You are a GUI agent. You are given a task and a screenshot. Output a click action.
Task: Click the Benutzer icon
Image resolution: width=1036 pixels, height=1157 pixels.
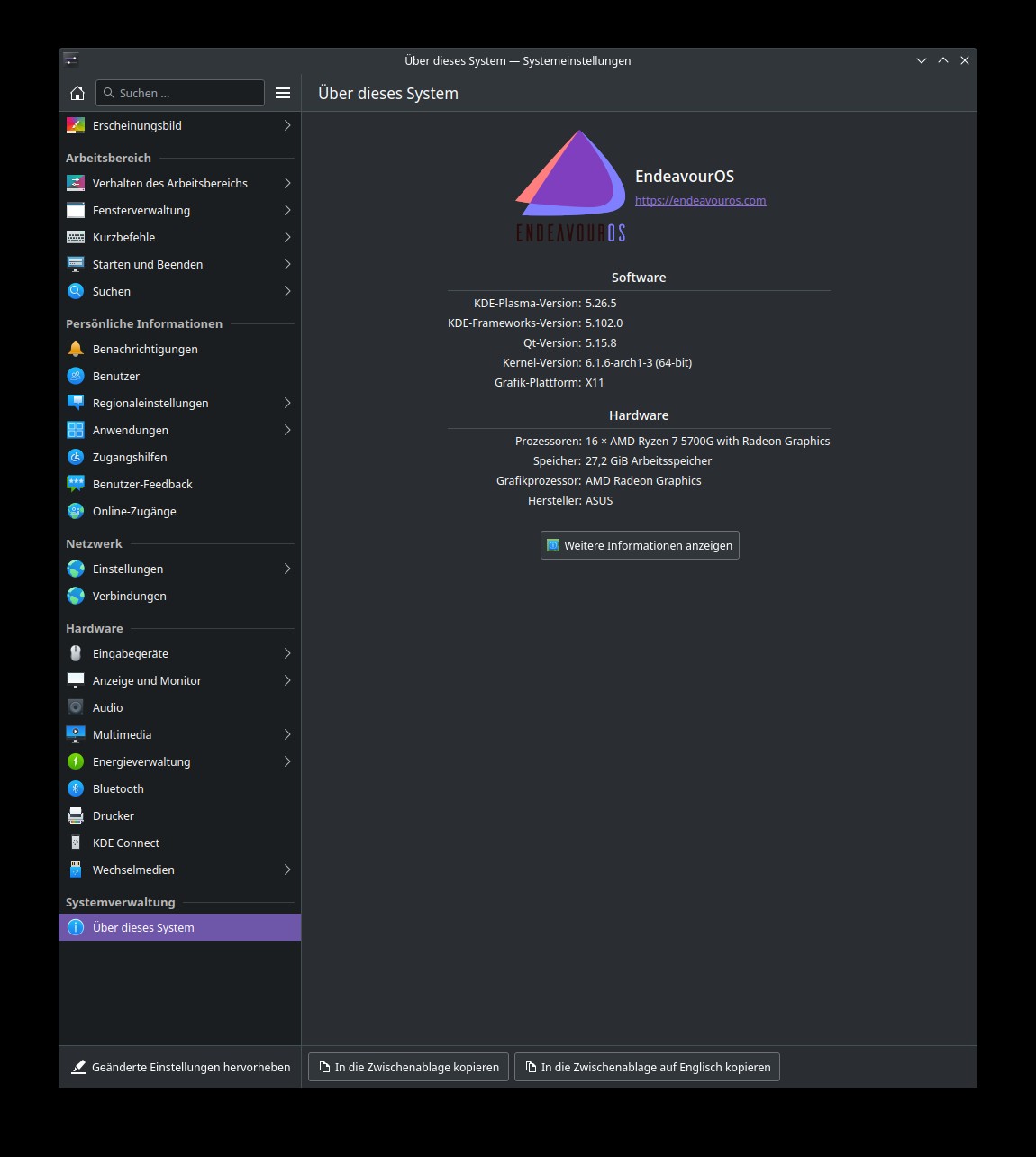(x=76, y=376)
